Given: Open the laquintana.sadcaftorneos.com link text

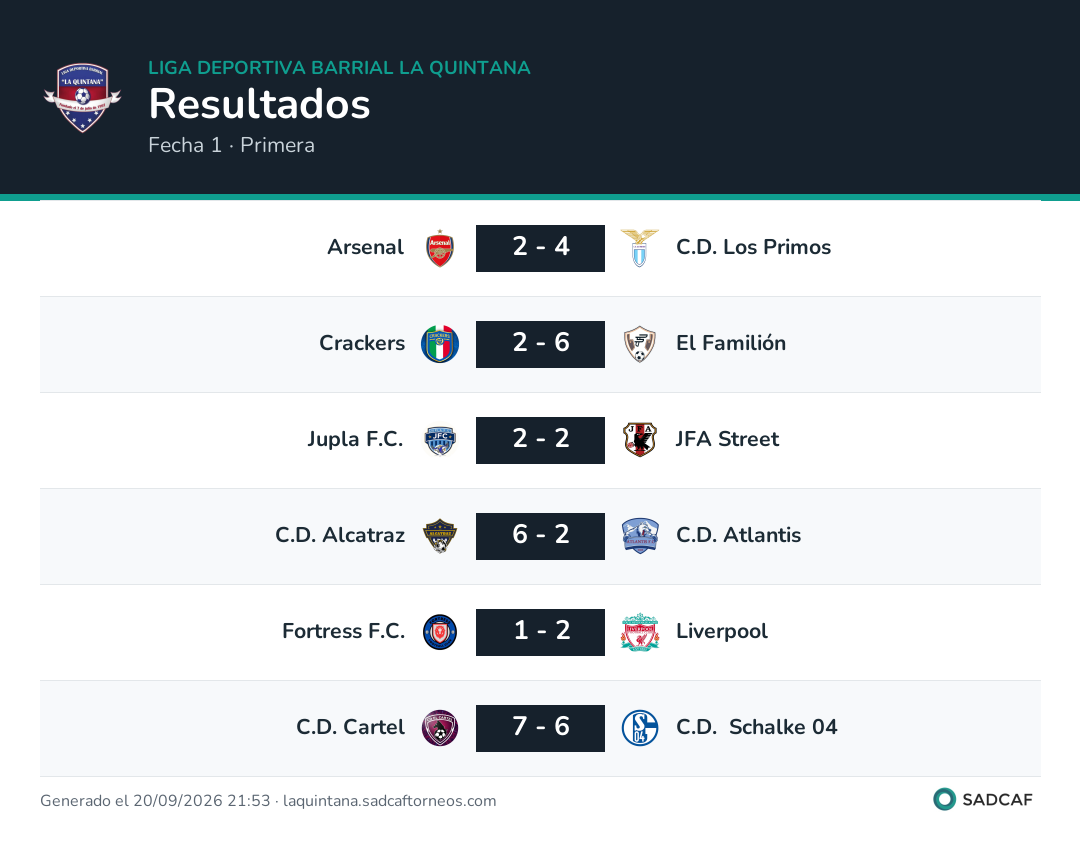Looking at the screenshot, I should tap(389, 800).
